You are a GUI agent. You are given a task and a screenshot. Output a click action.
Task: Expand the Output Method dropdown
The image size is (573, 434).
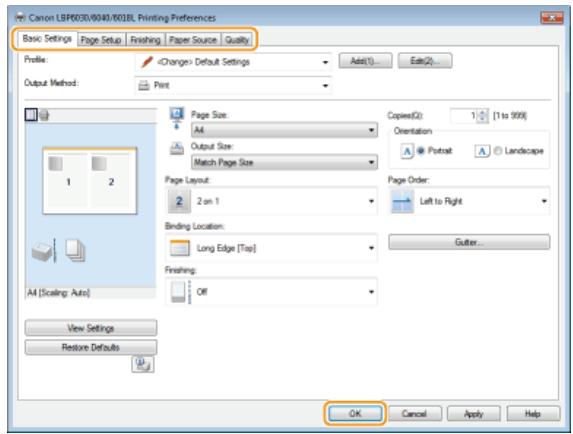(x=233, y=85)
